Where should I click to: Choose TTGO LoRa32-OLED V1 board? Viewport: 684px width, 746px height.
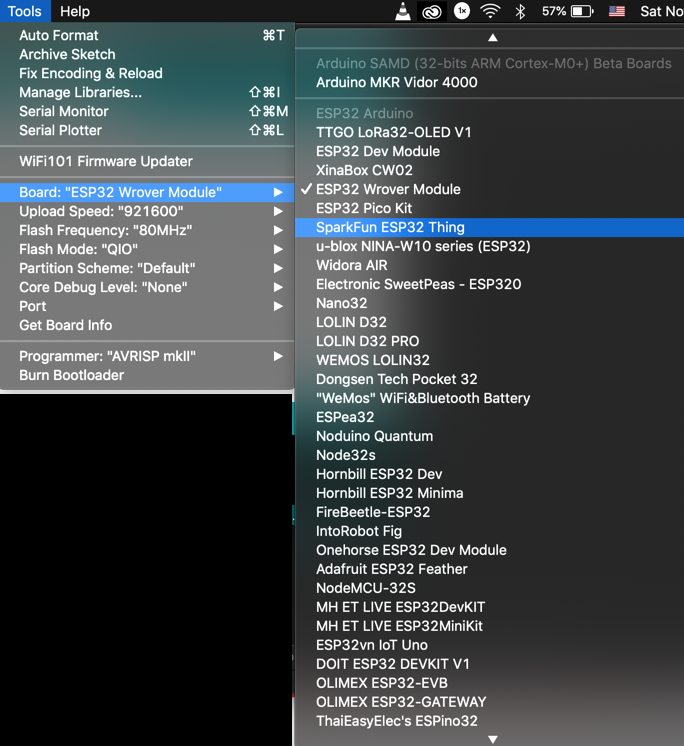coord(489,132)
